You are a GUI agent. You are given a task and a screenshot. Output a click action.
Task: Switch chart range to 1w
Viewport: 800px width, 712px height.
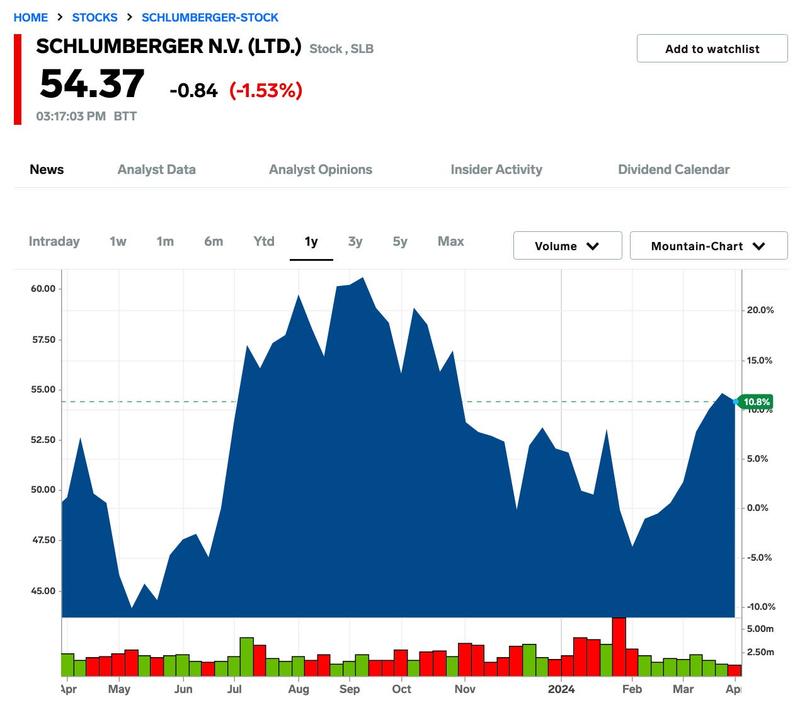click(x=118, y=241)
